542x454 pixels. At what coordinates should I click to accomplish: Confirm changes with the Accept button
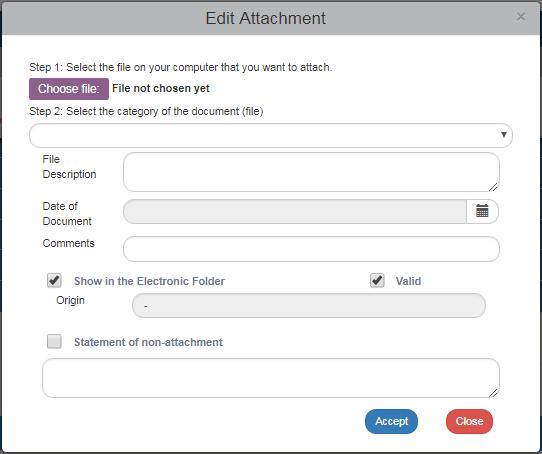[391, 421]
